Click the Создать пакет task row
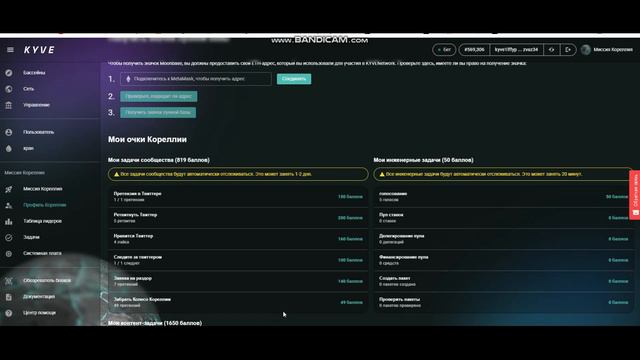This screenshot has width=640, height=360. 504,281
